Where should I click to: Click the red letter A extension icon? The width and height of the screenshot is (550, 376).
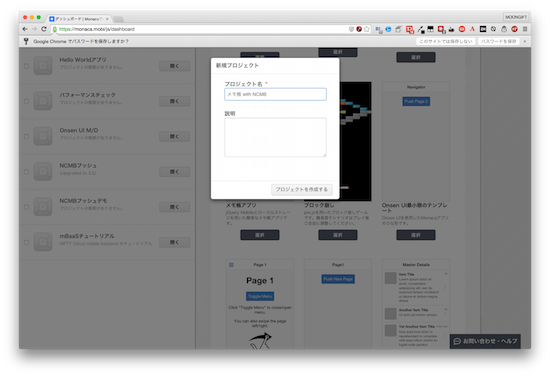pyautogui.click(x=472, y=29)
